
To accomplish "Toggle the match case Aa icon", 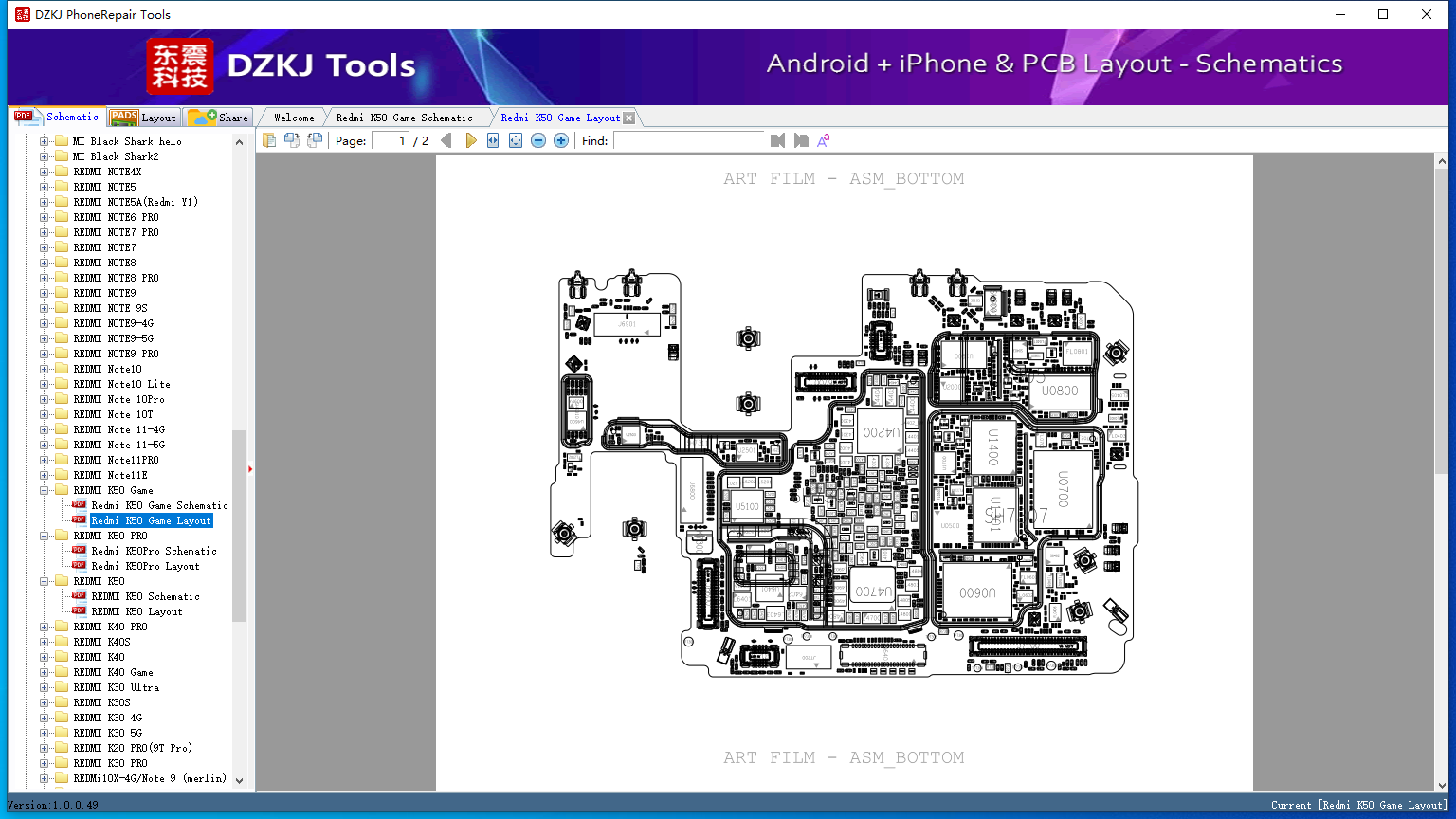I will pyautogui.click(x=823, y=140).
